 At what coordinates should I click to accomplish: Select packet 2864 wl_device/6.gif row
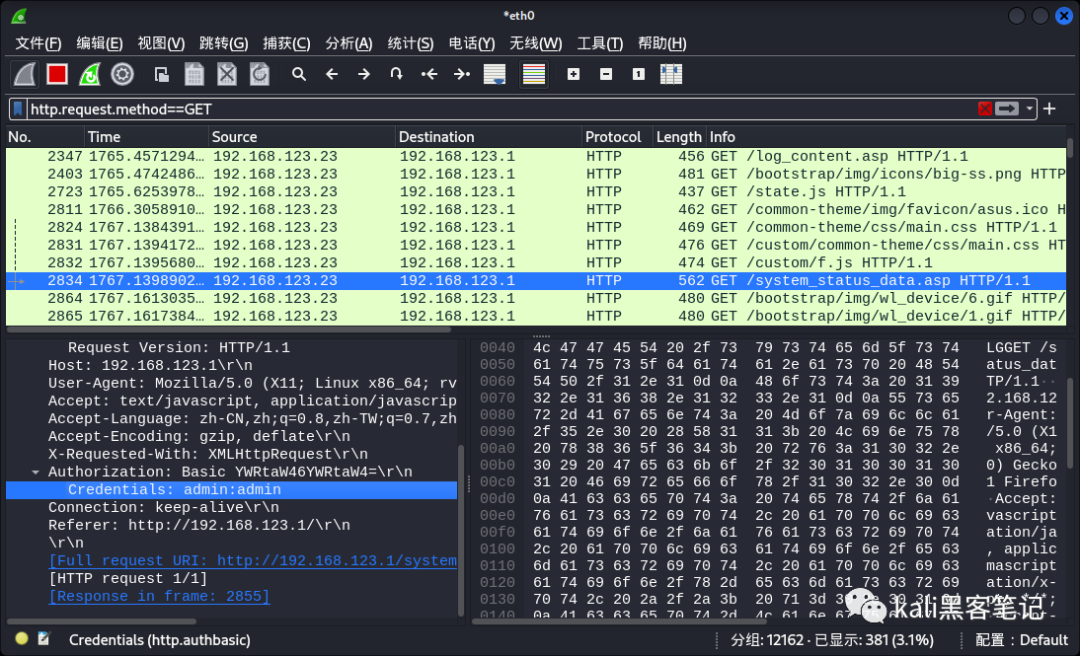pyautogui.click(x=536, y=299)
